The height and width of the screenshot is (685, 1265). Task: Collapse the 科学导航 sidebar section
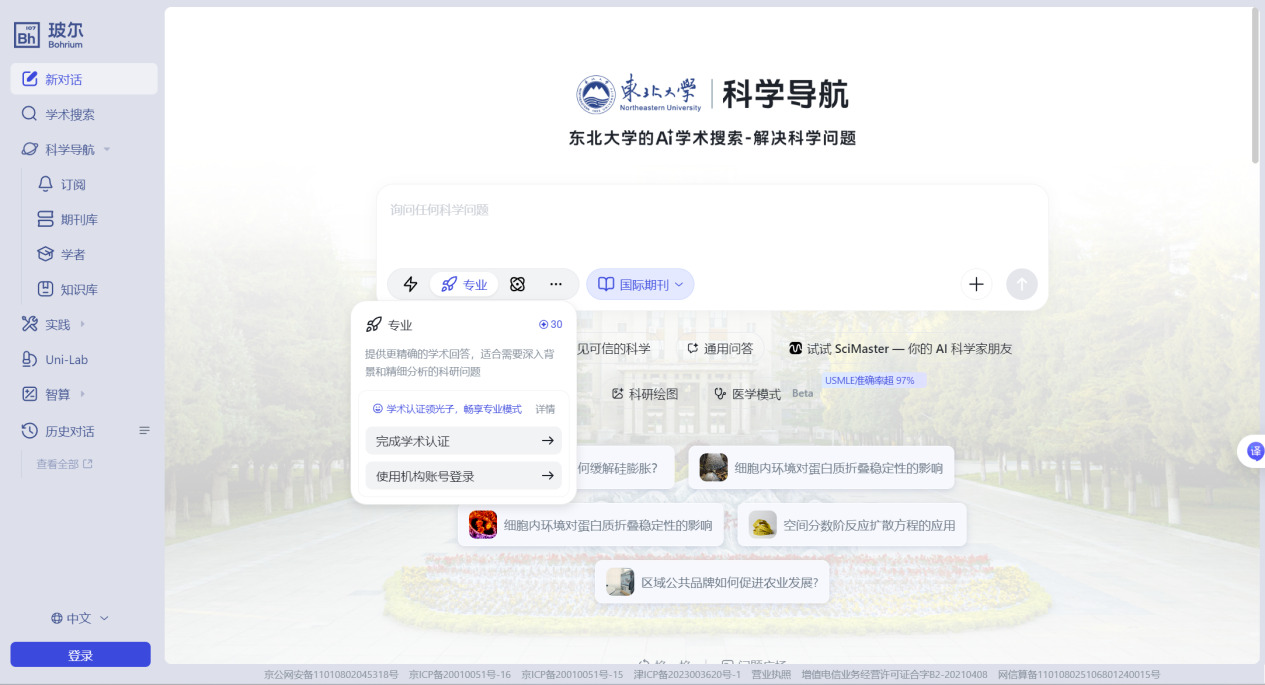point(107,150)
